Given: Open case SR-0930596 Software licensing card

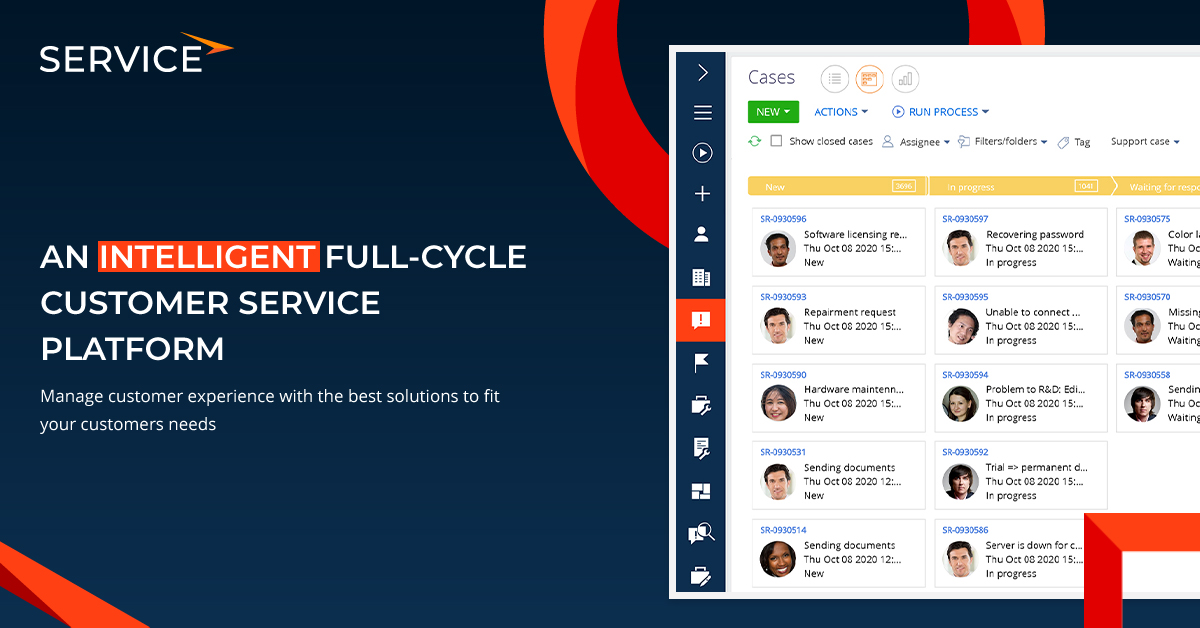Looking at the screenshot, I should (x=838, y=241).
